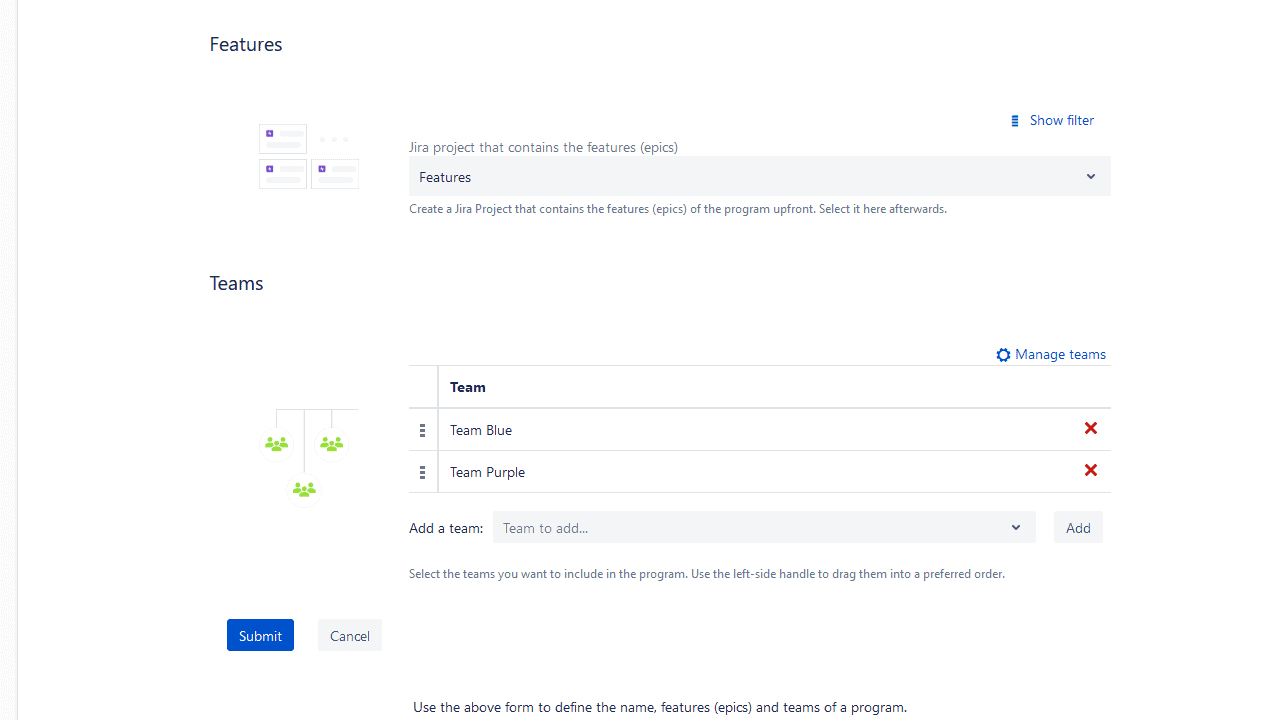The height and width of the screenshot is (720, 1280).
Task: Click the drag handle for Team Purple
Action: pyautogui.click(x=422, y=472)
